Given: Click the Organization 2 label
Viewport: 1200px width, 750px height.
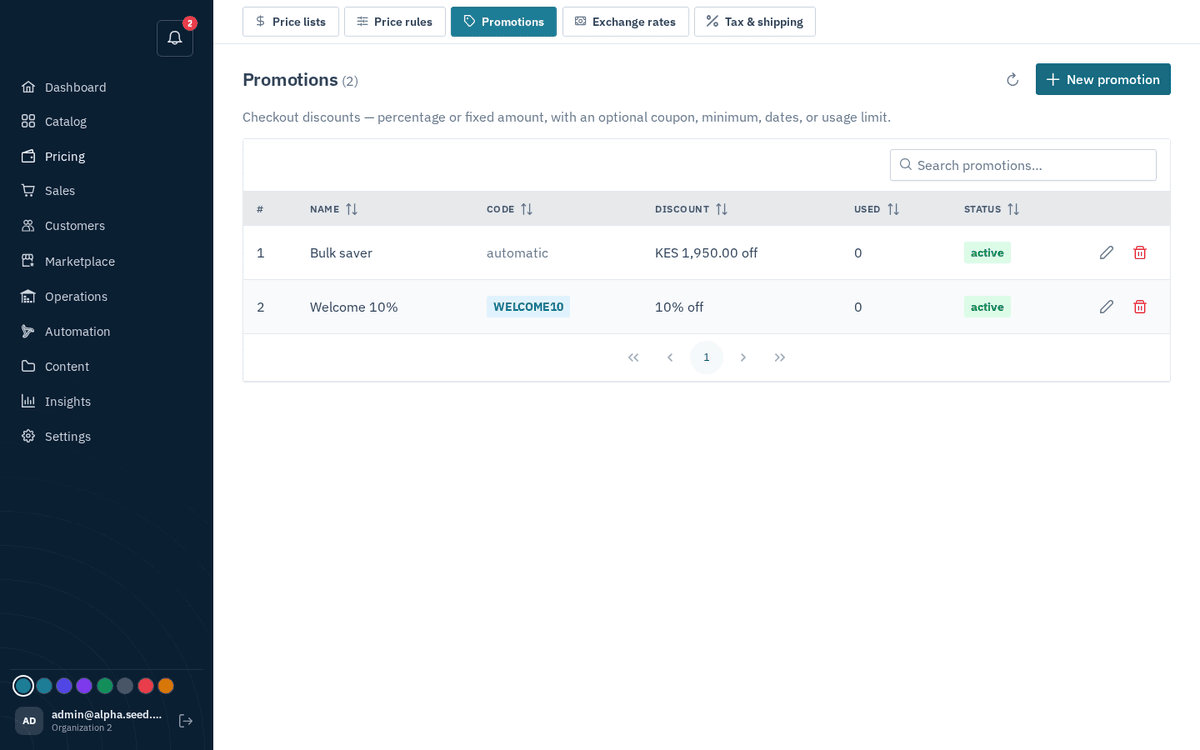Looking at the screenshot, I should pyautogui.click(x=82, y=728).
